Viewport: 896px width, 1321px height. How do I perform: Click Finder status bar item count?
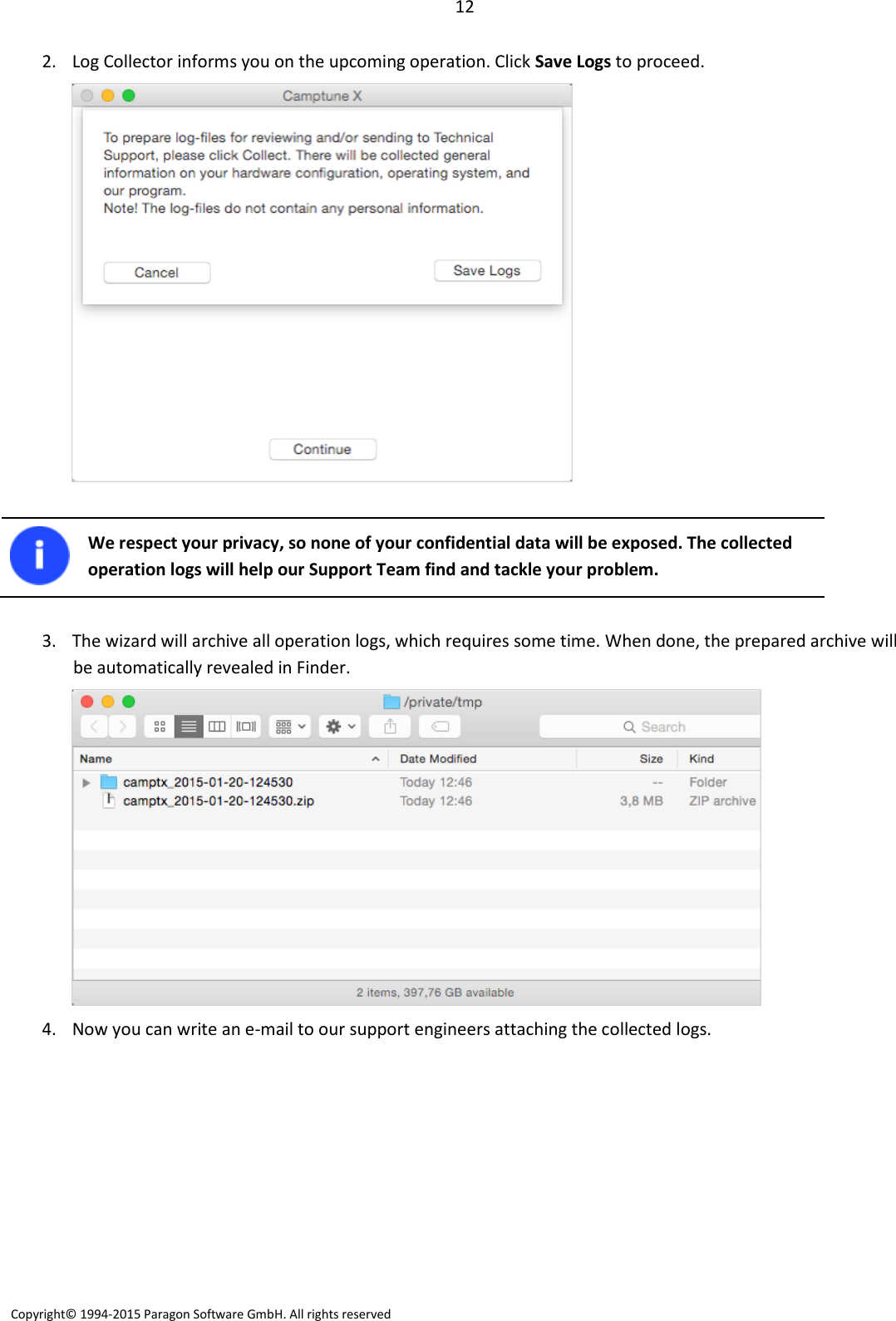point(435,993)
